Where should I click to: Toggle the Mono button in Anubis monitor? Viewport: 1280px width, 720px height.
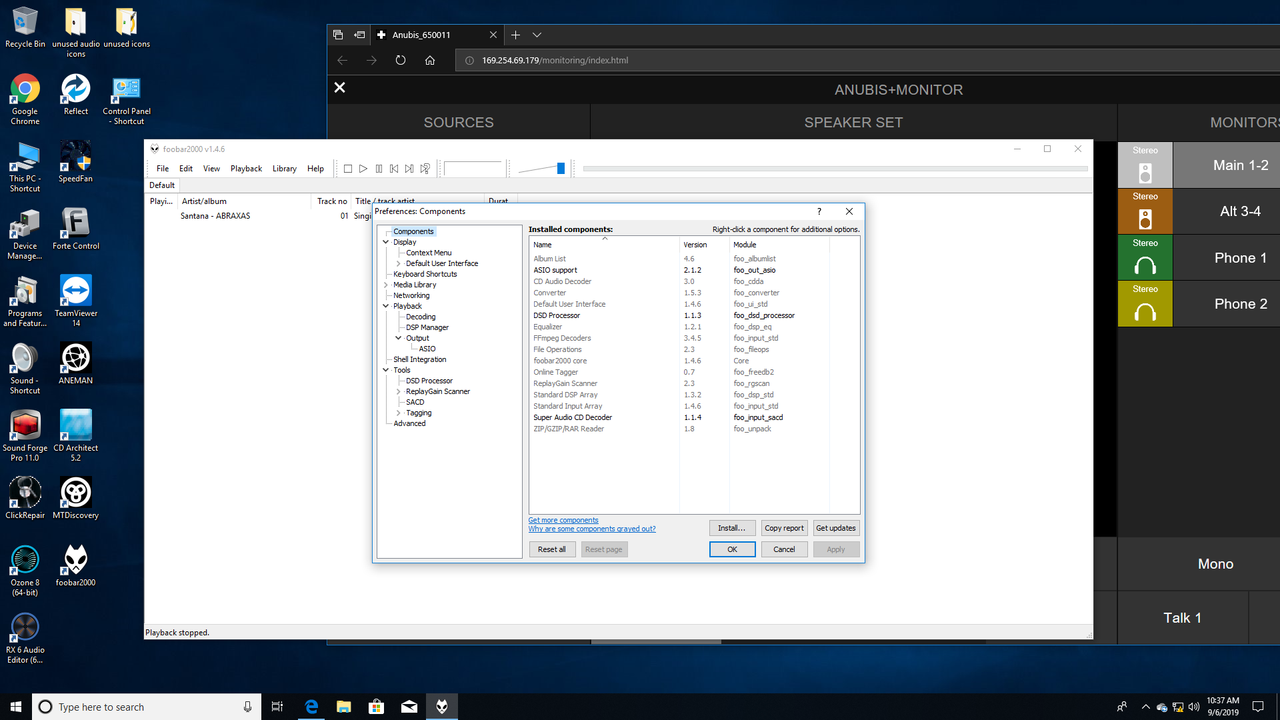coord(1199,564)
